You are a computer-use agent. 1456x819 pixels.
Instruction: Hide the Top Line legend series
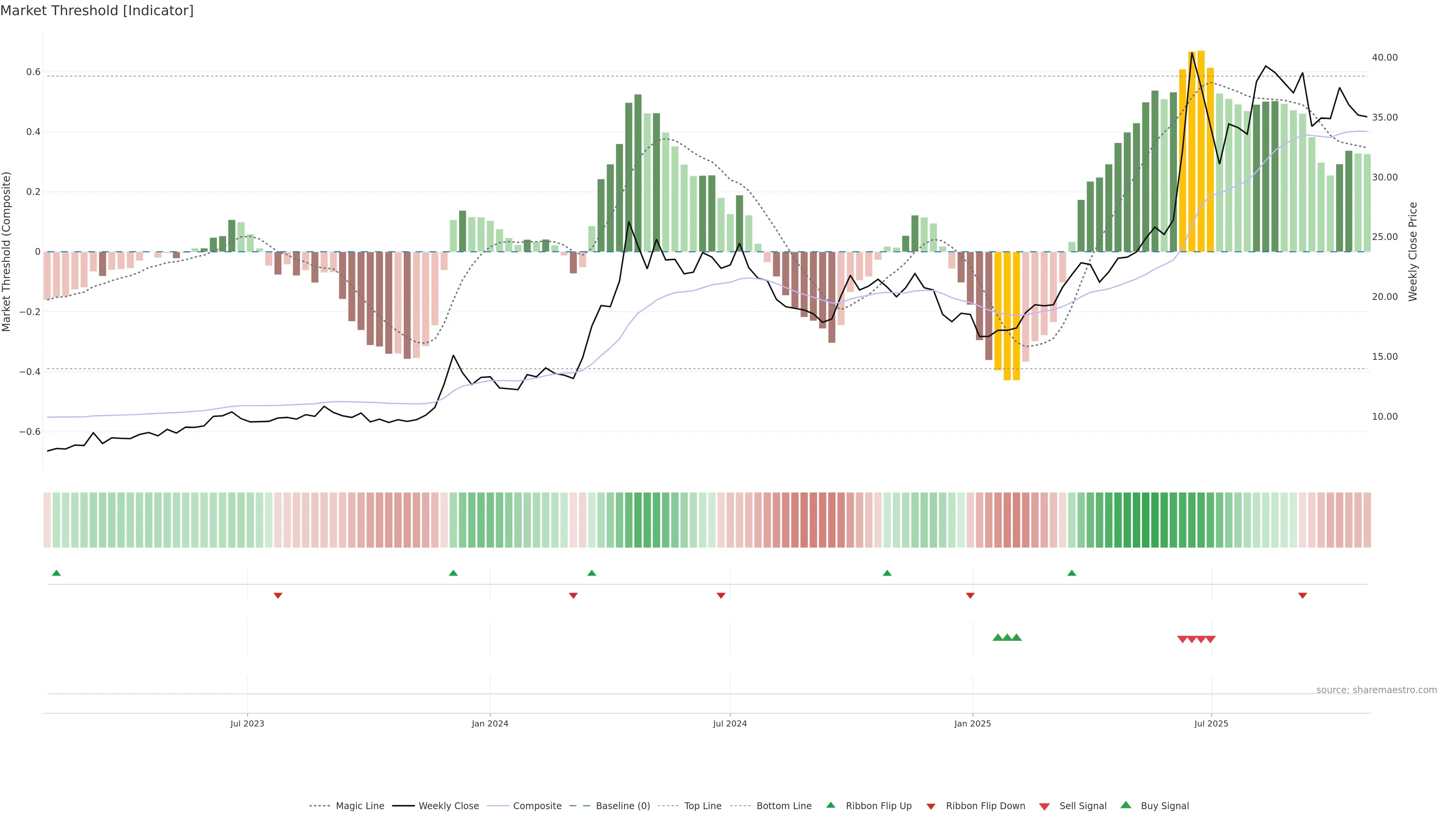click(703, 805)
